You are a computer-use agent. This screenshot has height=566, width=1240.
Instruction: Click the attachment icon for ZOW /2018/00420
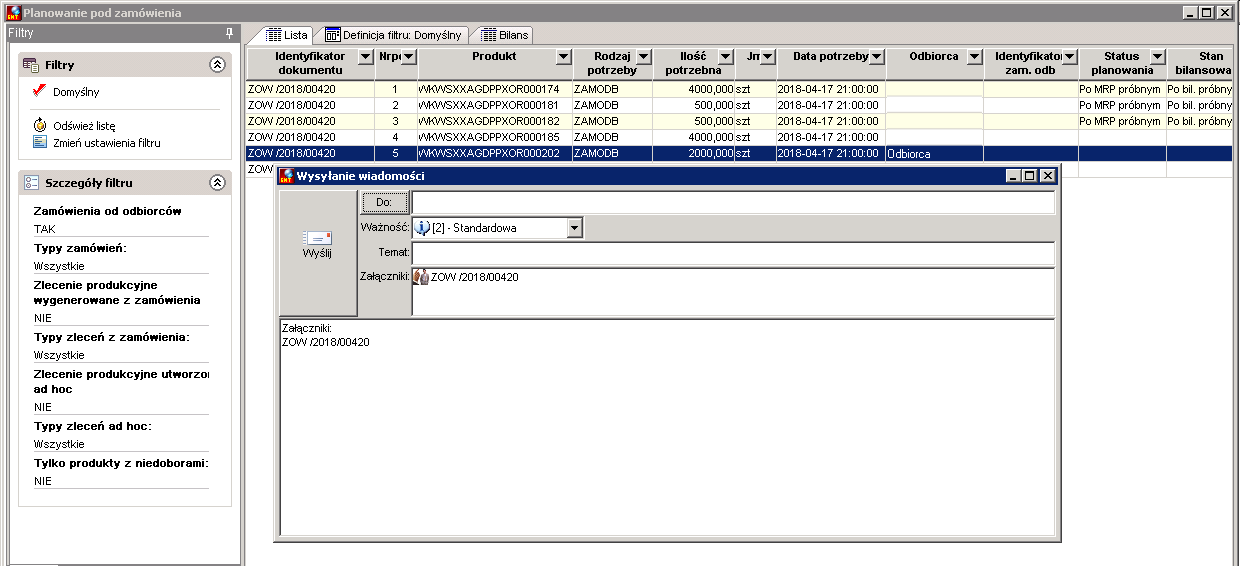[x=421, y=277]
